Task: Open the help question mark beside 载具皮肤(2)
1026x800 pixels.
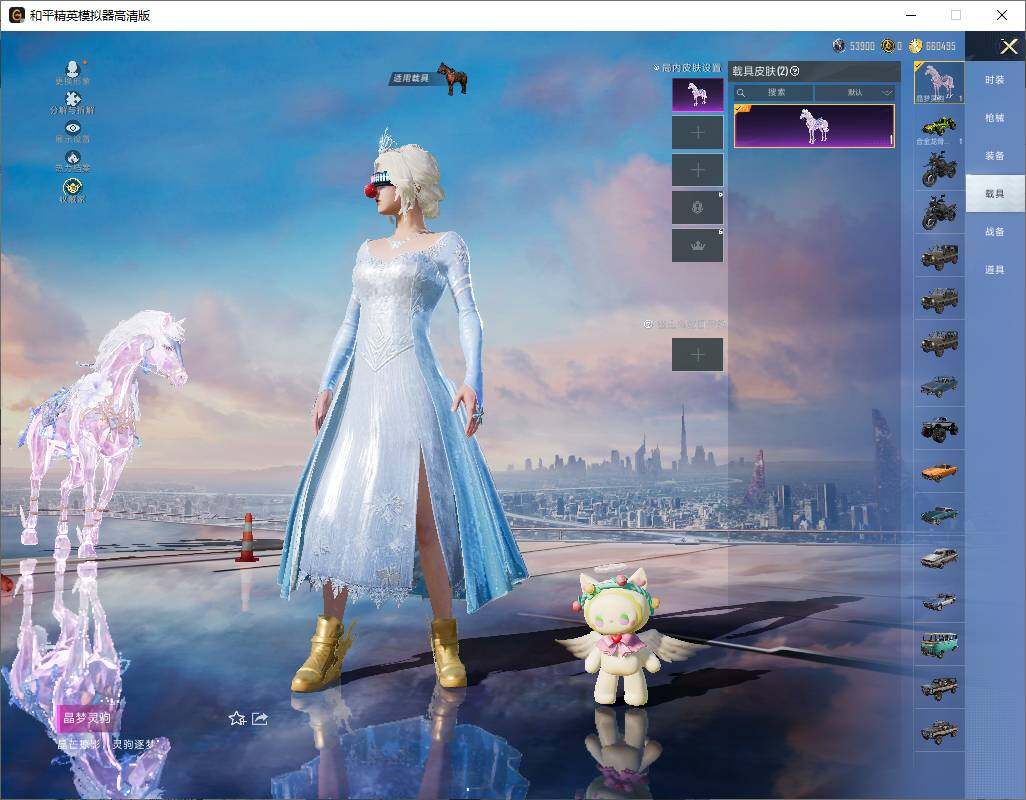Action: [x=795, y=71]
